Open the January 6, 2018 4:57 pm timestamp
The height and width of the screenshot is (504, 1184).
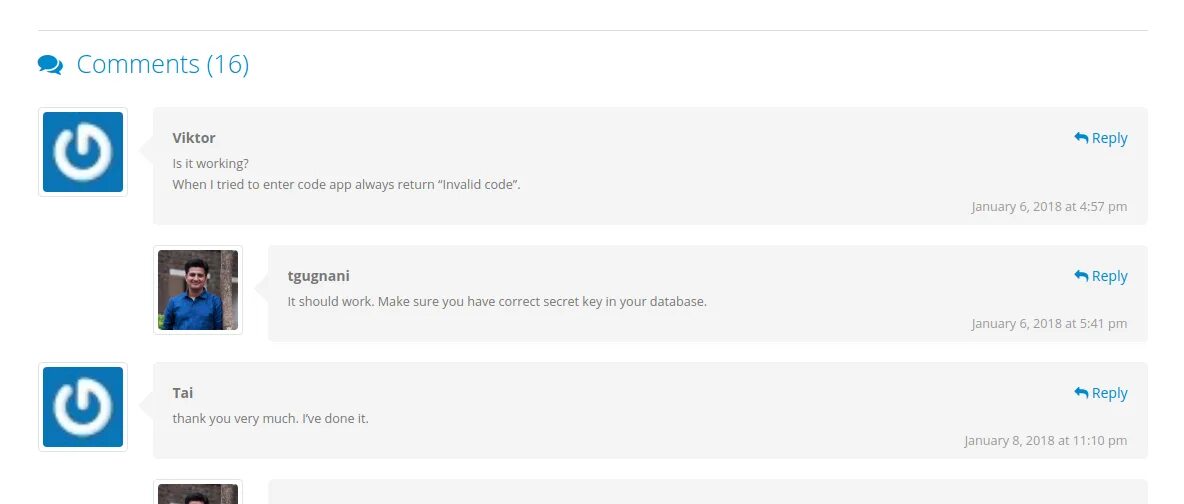pyautogui.click(x=1049, y=206)
